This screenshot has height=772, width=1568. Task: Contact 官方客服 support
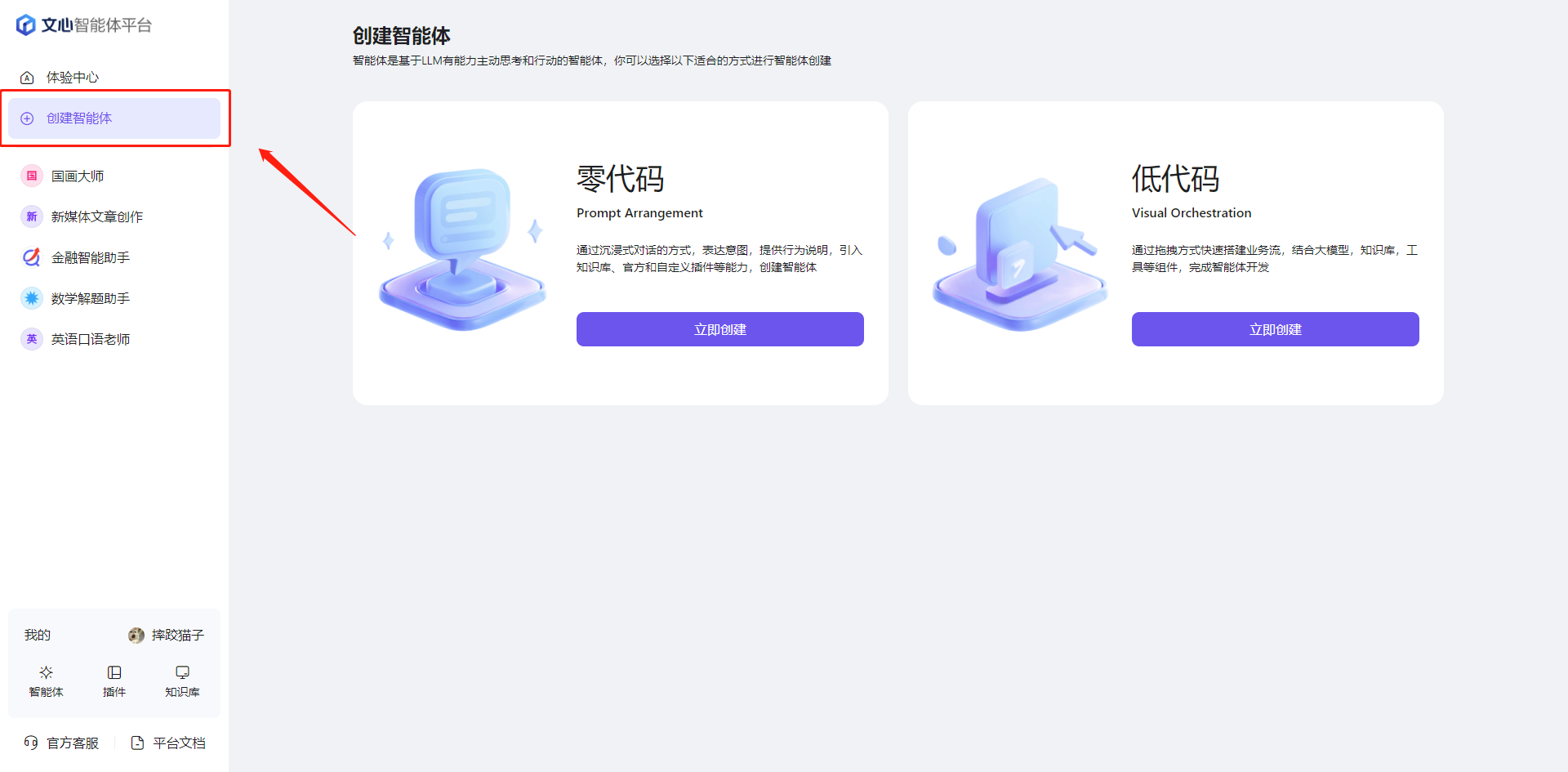click(x=72, y=742)
